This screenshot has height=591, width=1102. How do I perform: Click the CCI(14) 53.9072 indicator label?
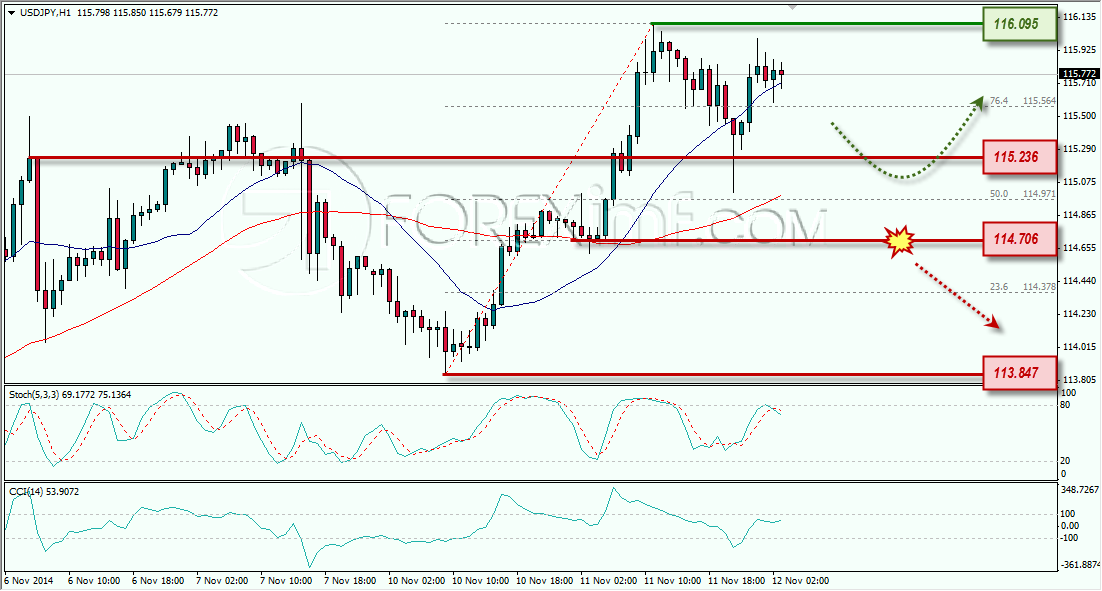[x=44, y=492]
